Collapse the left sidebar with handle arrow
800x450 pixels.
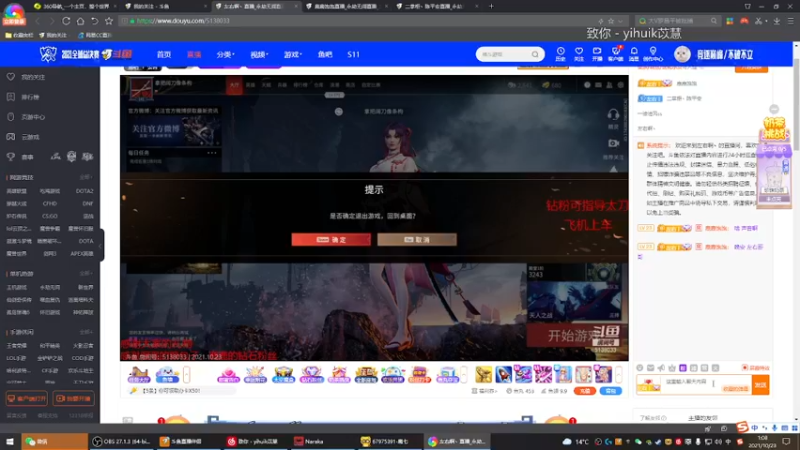tap(101, 245)
